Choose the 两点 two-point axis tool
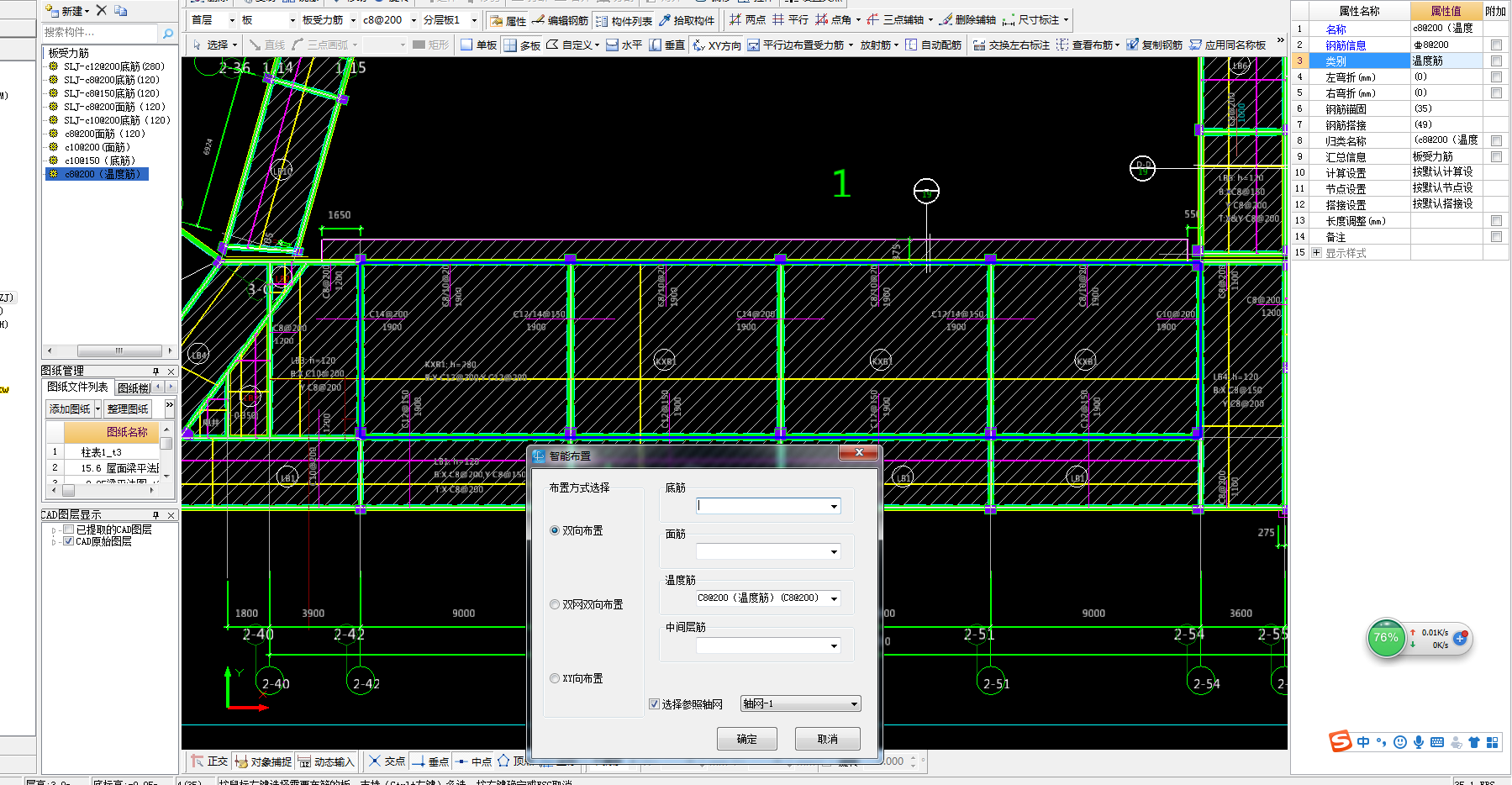Image resolution: width=1512 pixels, height=785 pixels. [747, 19]
